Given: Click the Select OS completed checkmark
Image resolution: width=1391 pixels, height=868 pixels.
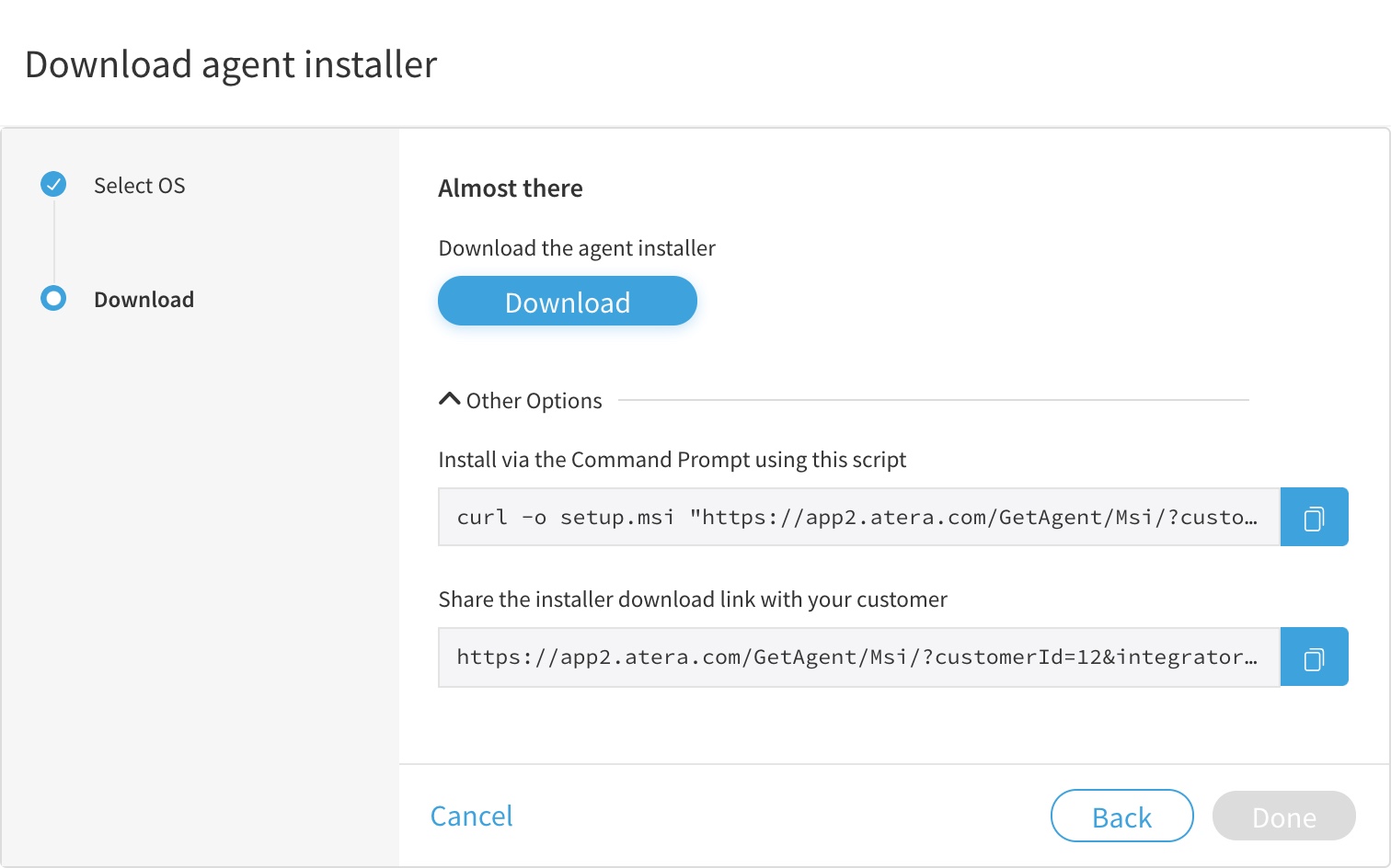Looking at the screenshot, I should pos(53,184).
